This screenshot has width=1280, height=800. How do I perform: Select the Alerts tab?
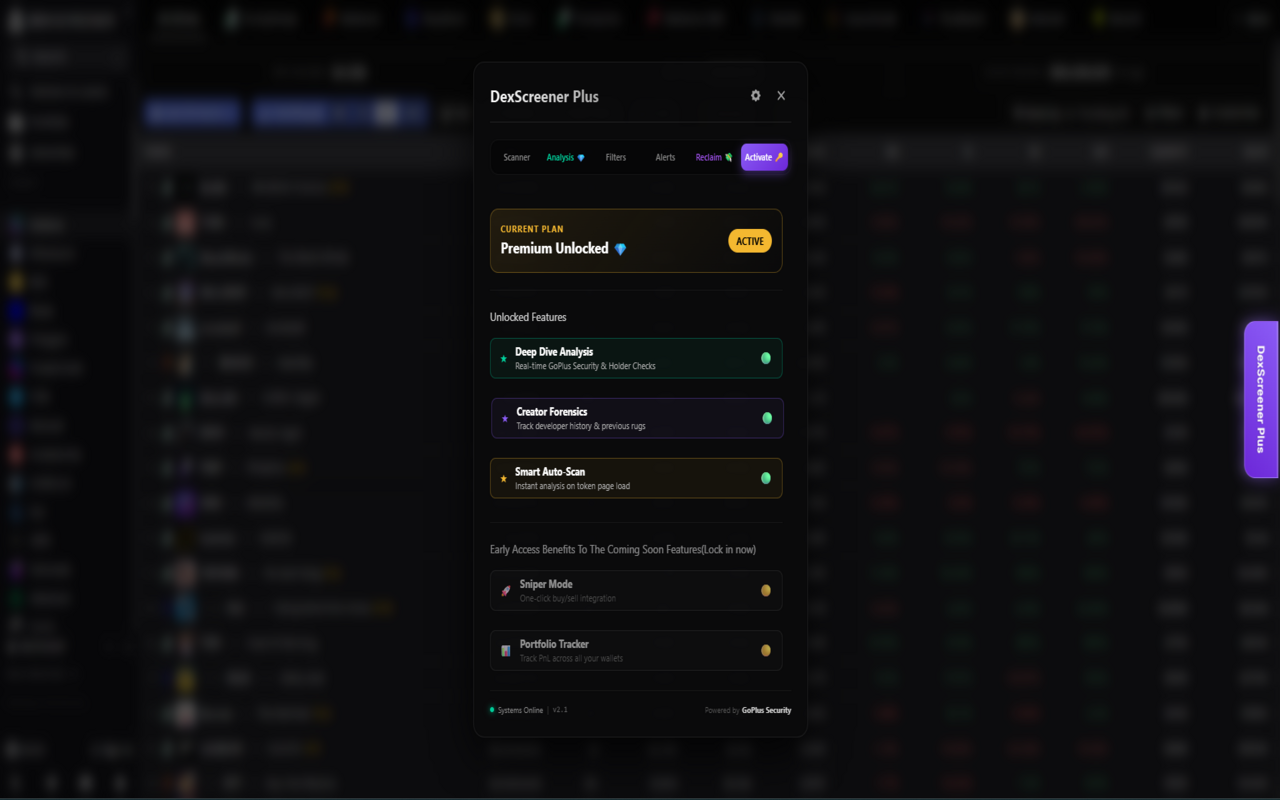(x=665, y=157)
